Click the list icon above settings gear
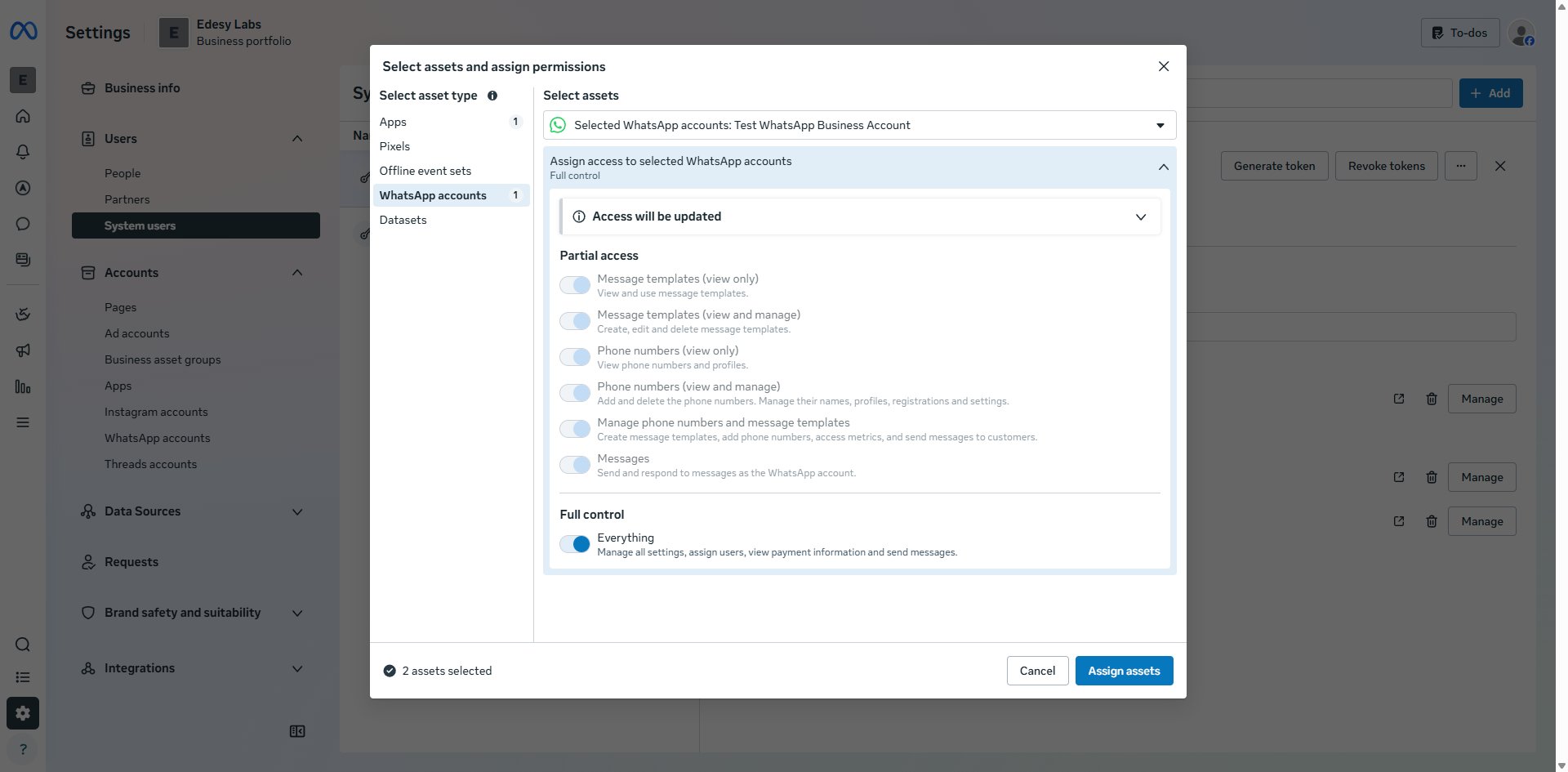This screenshot has width=1568, height=772. click(23, 677)
